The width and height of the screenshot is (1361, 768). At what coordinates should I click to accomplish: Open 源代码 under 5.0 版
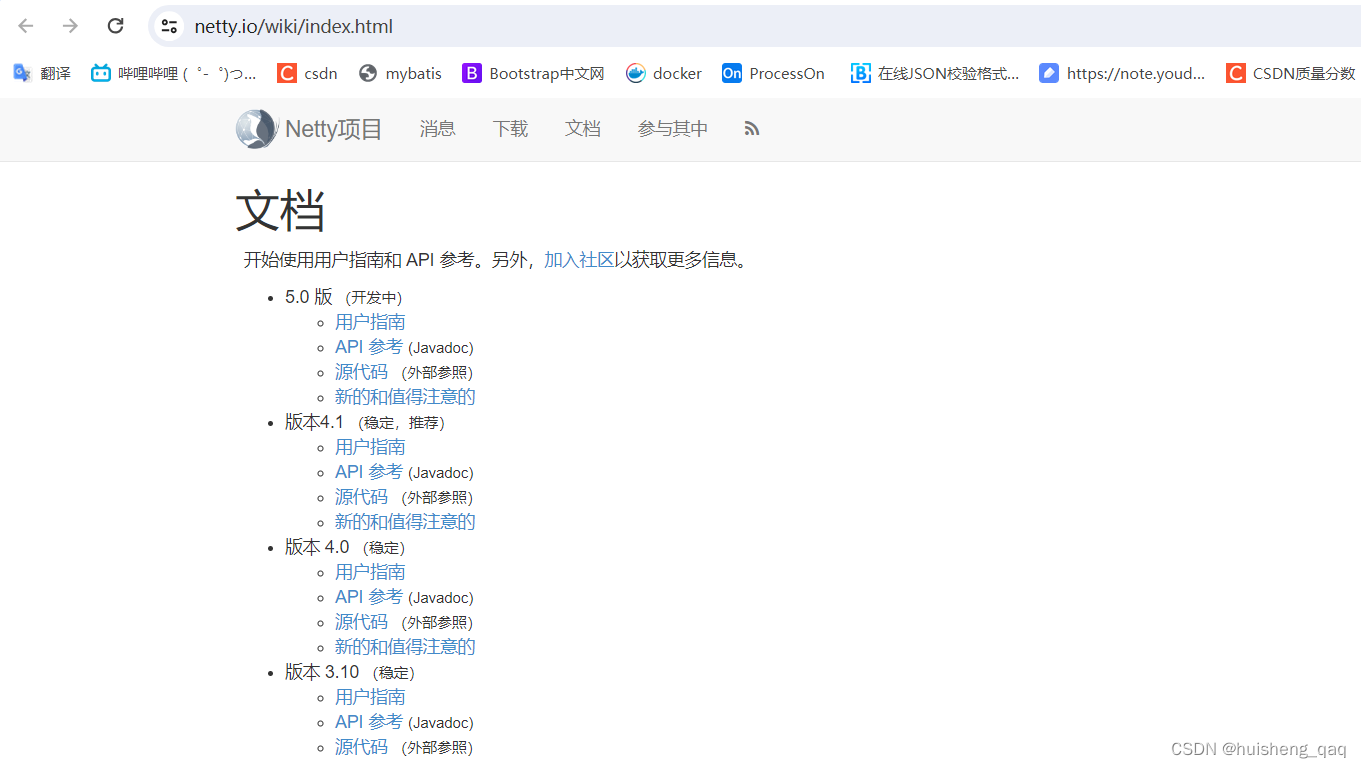pos(361,372)
